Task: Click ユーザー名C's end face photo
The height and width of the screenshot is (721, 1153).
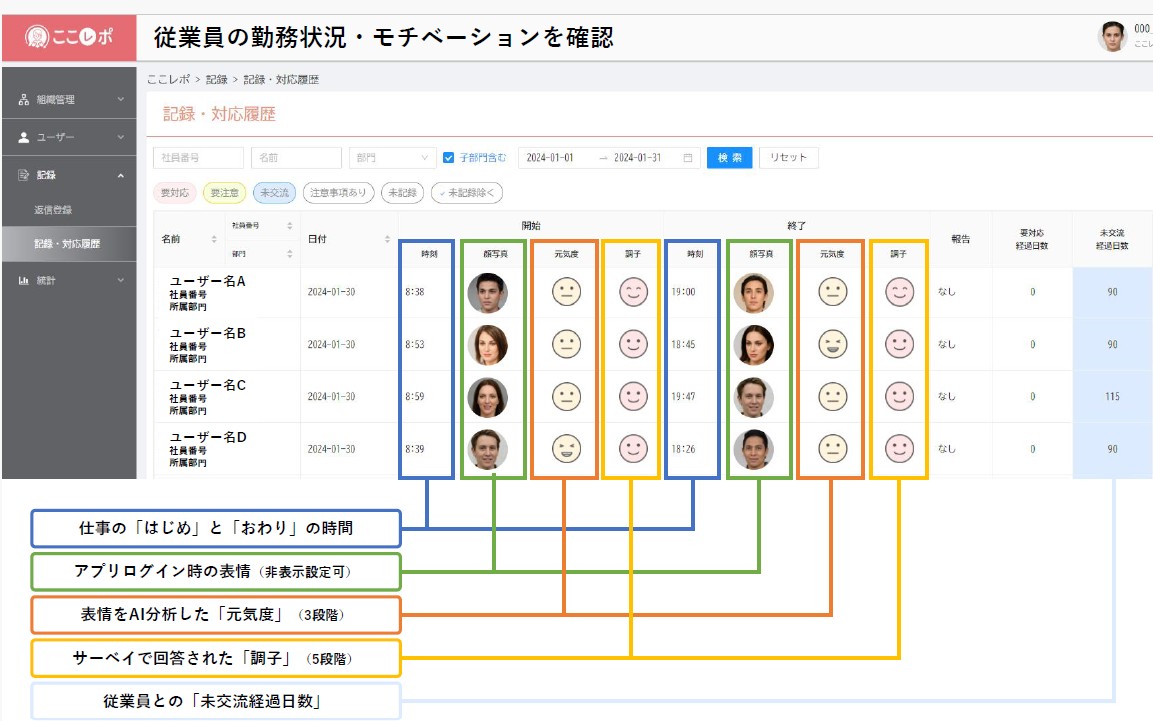Action: click(753, 397)
